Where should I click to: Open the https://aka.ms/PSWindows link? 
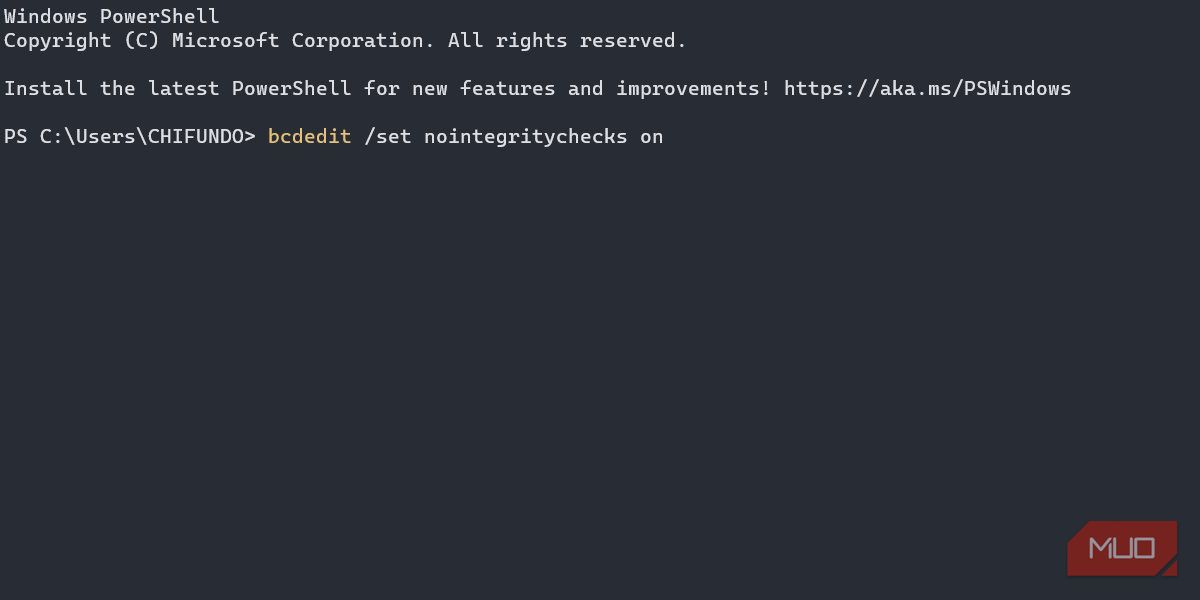(927, 89)
